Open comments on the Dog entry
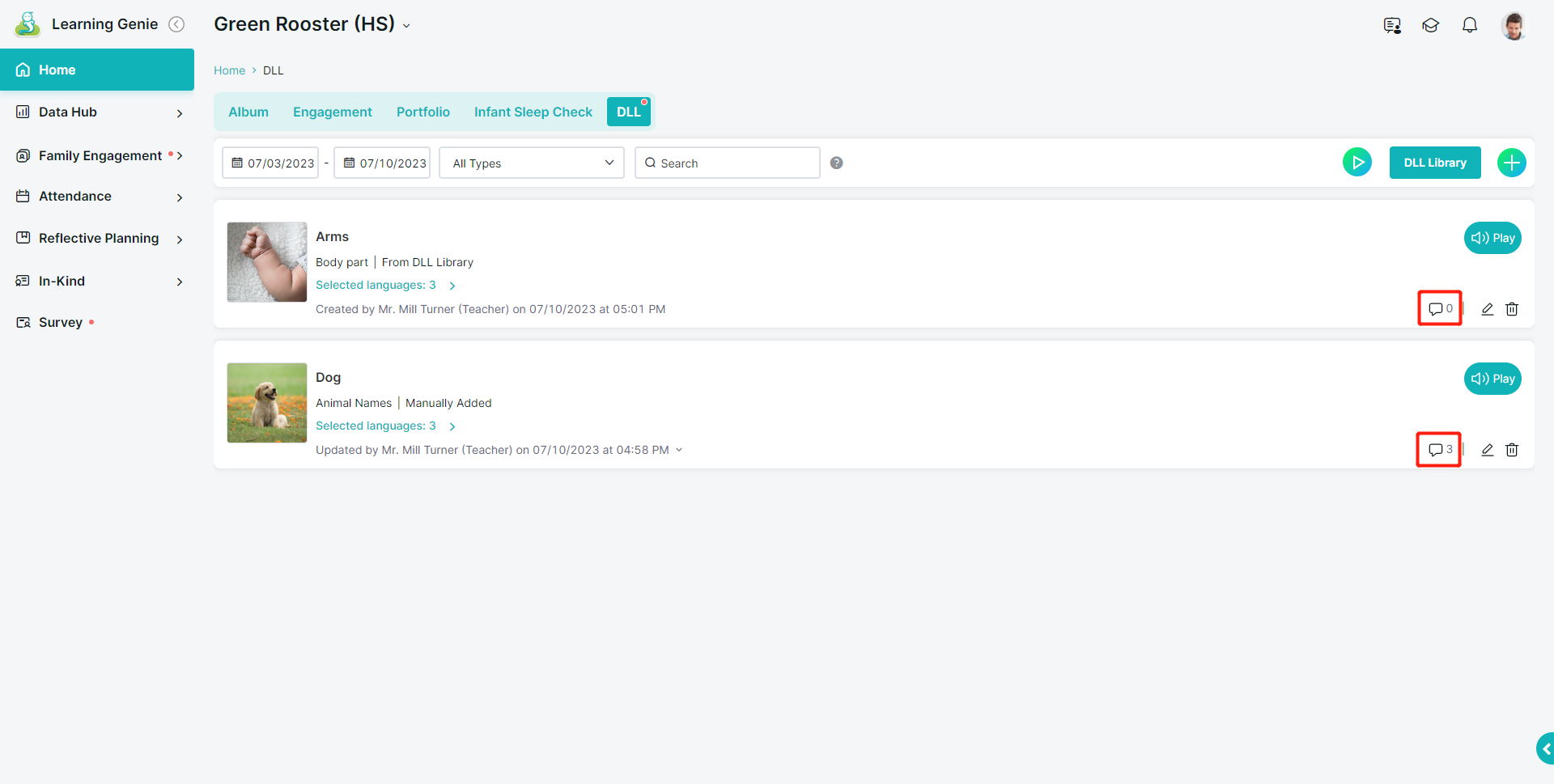The height and width of the screenshot is (784, 1554). pos(1439,449)
